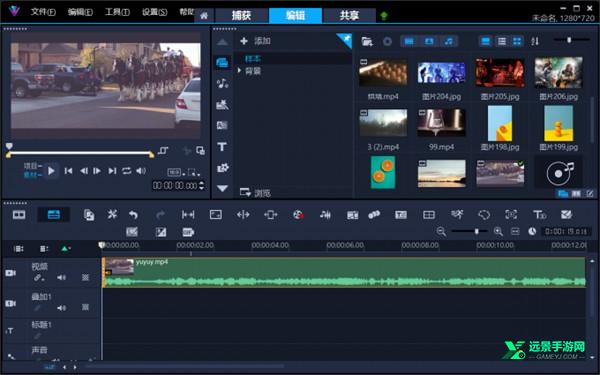The width and height of the screenshot is (600, 375).
Task: Click the Undo arrow icon
Action: point(133,215)
